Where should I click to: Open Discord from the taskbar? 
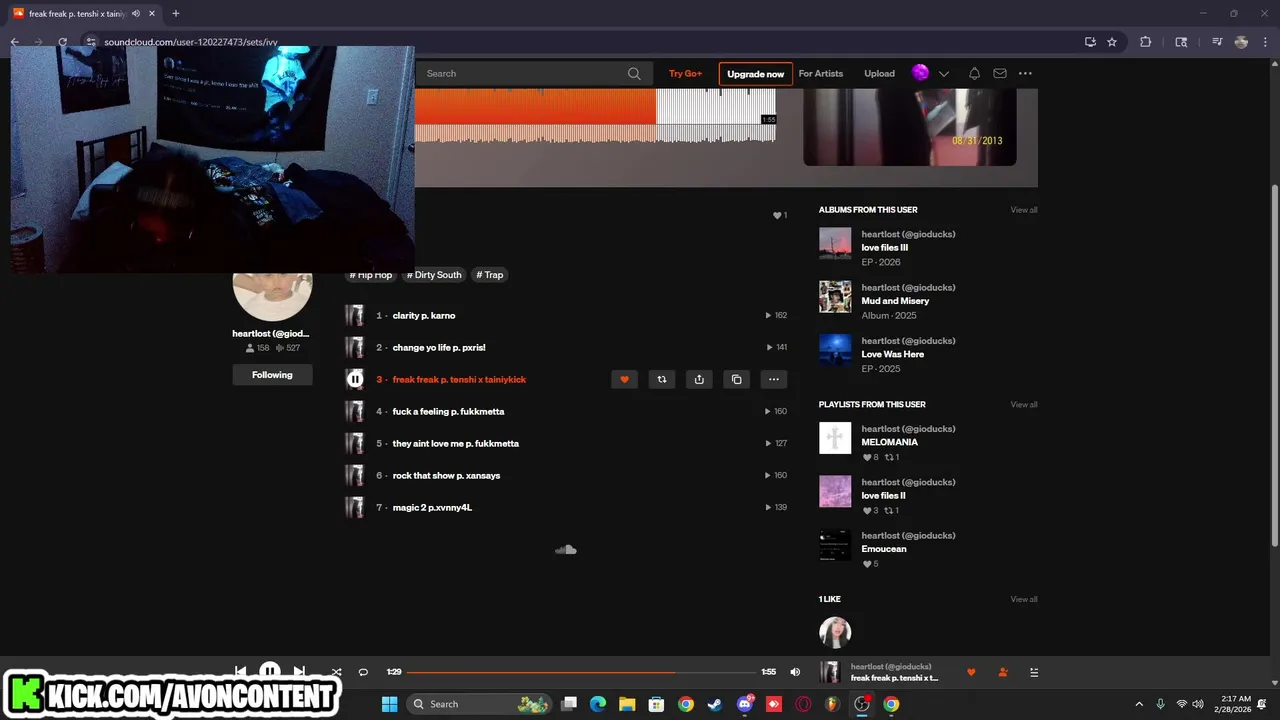(x=744, y=704)
